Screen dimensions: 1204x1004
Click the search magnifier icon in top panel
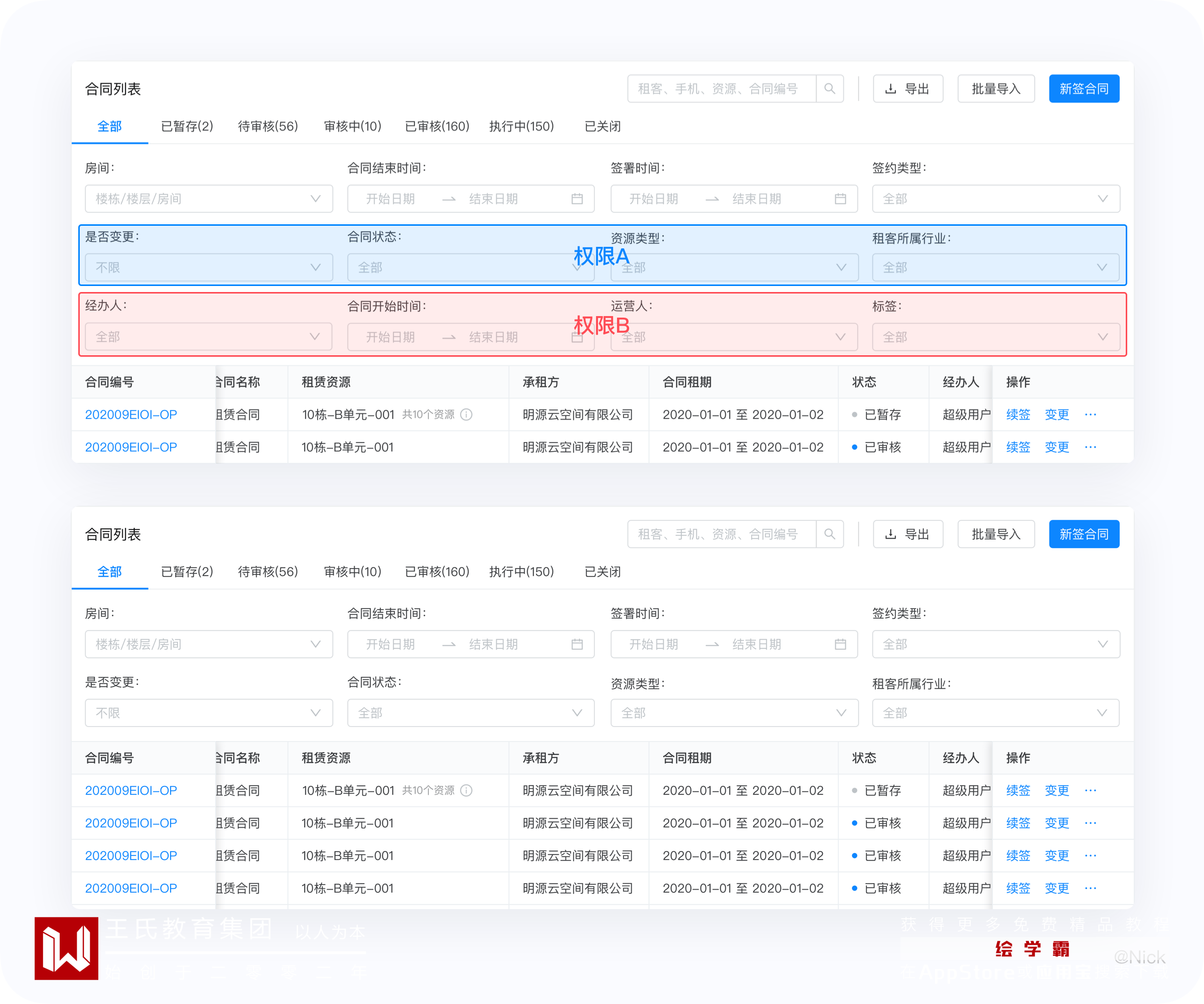point(829,89)
